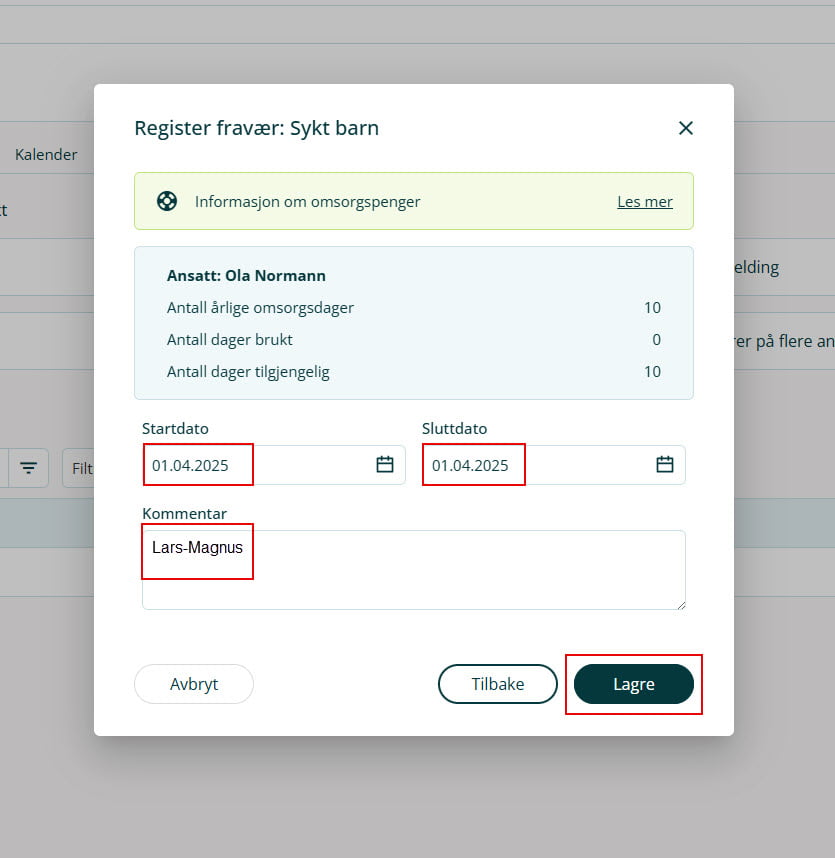
Task: Save the absence with Lagre
Action: click(633, 684)
